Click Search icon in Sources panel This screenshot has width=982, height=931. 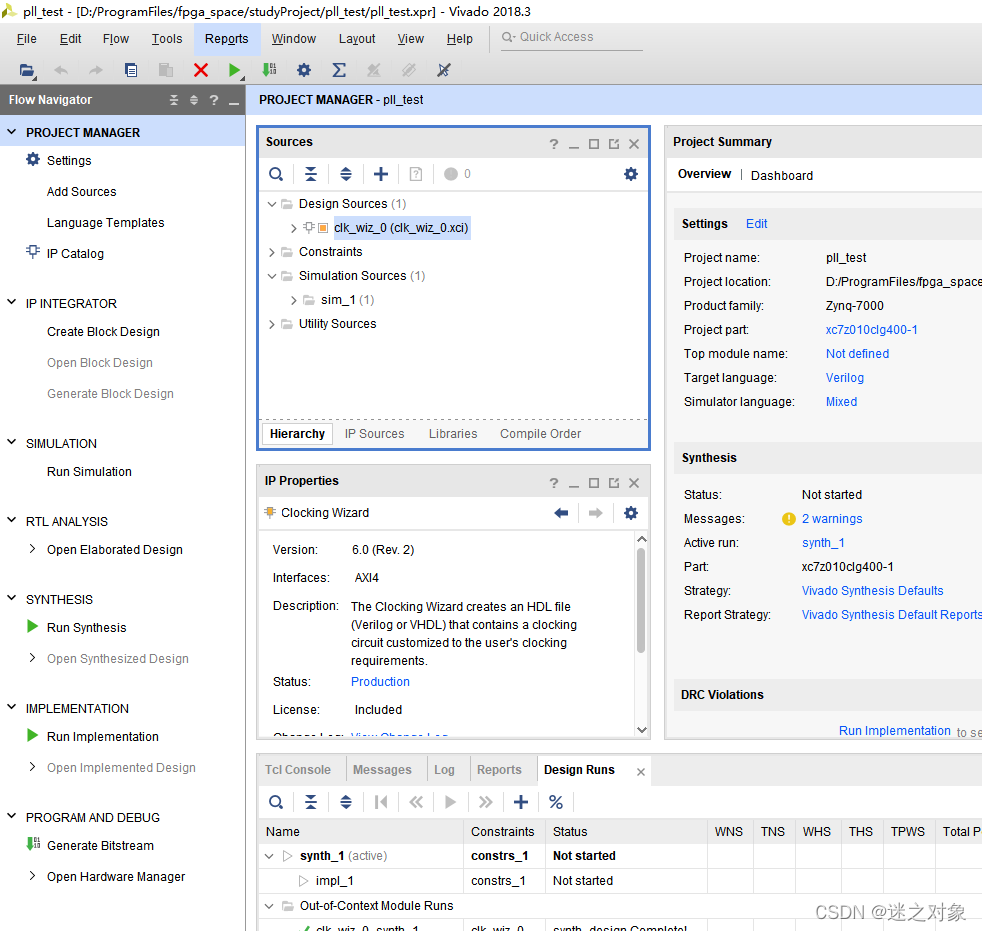coord(276,174)
